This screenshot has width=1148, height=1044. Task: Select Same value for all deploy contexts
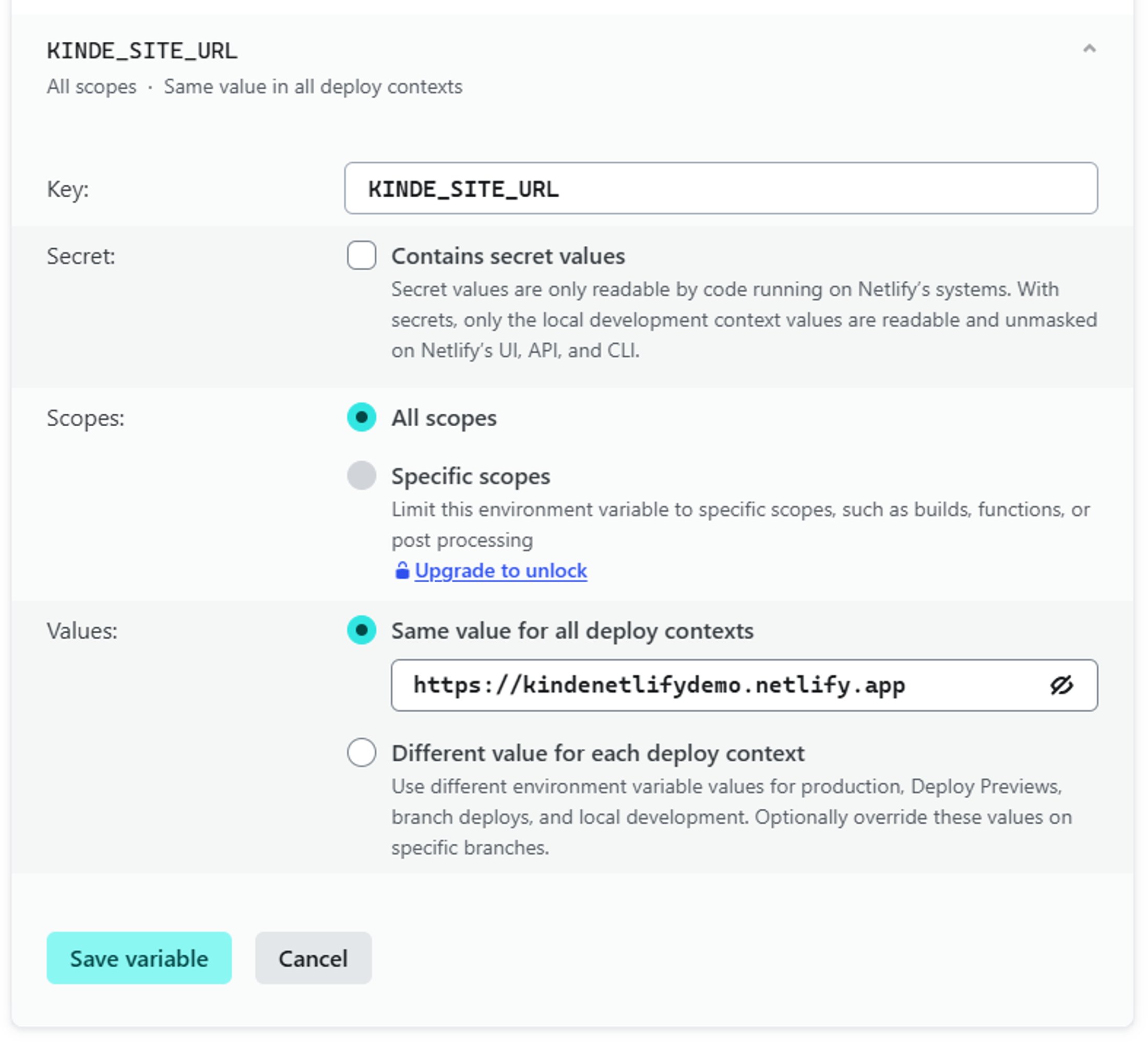tap(361, 631)
